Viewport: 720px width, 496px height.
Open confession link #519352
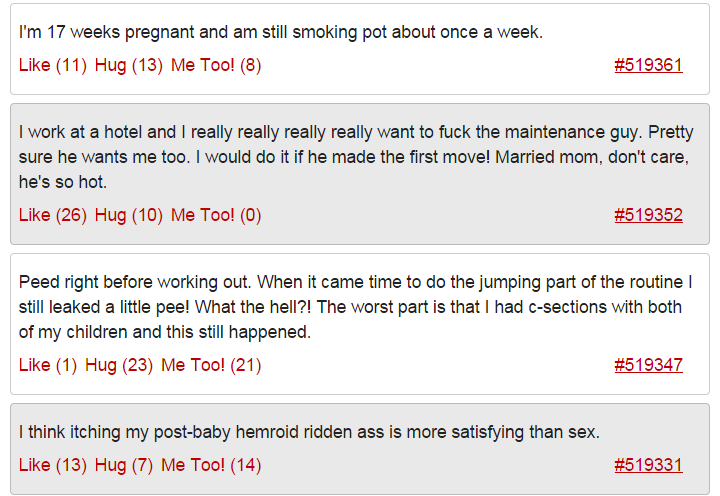click(x=648, y=215)
